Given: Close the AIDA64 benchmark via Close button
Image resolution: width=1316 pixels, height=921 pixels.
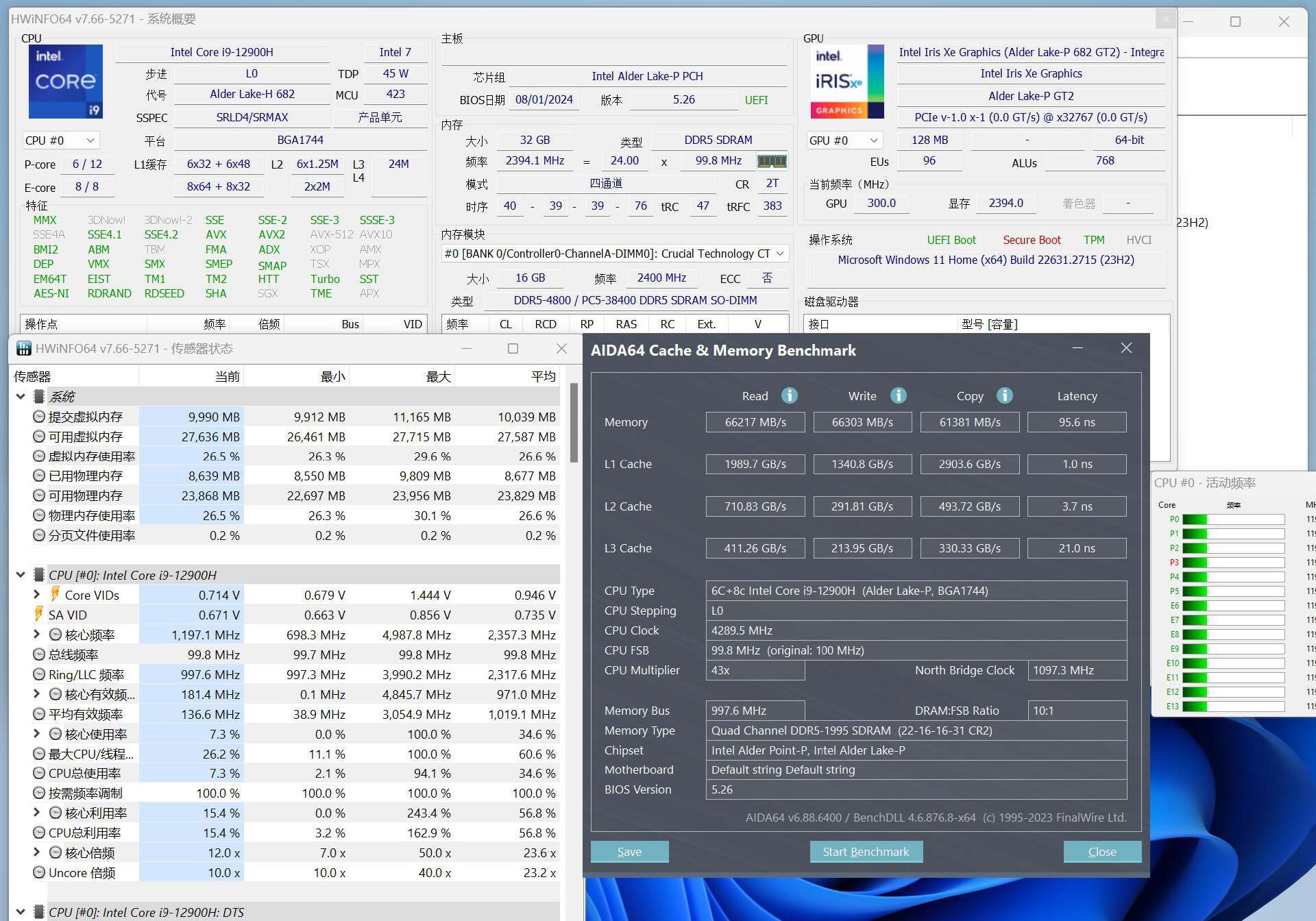Looking at the screenshot, I should [x=1102, y=852].
